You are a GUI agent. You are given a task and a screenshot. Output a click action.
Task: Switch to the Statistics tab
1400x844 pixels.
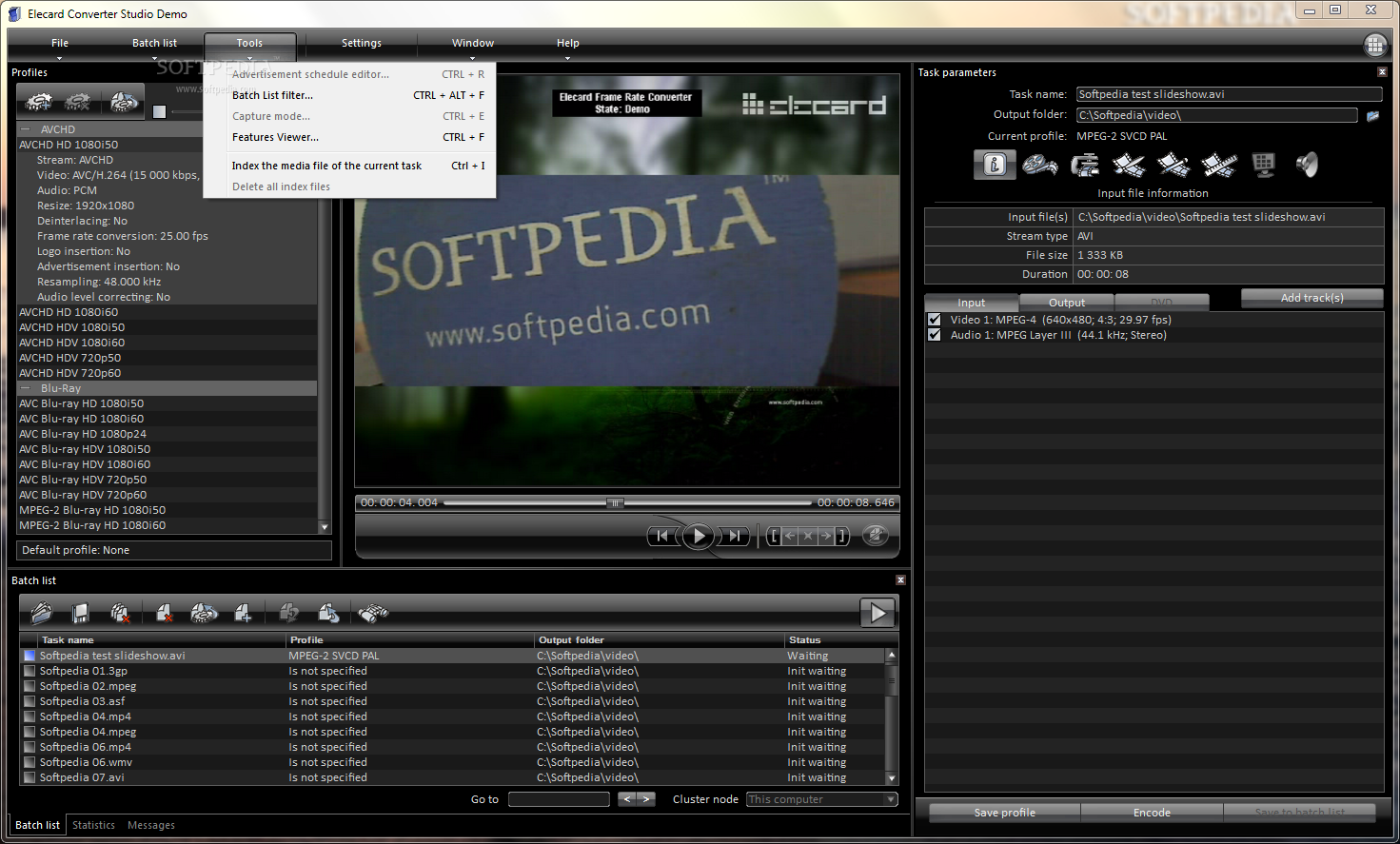tap(93, 825)
